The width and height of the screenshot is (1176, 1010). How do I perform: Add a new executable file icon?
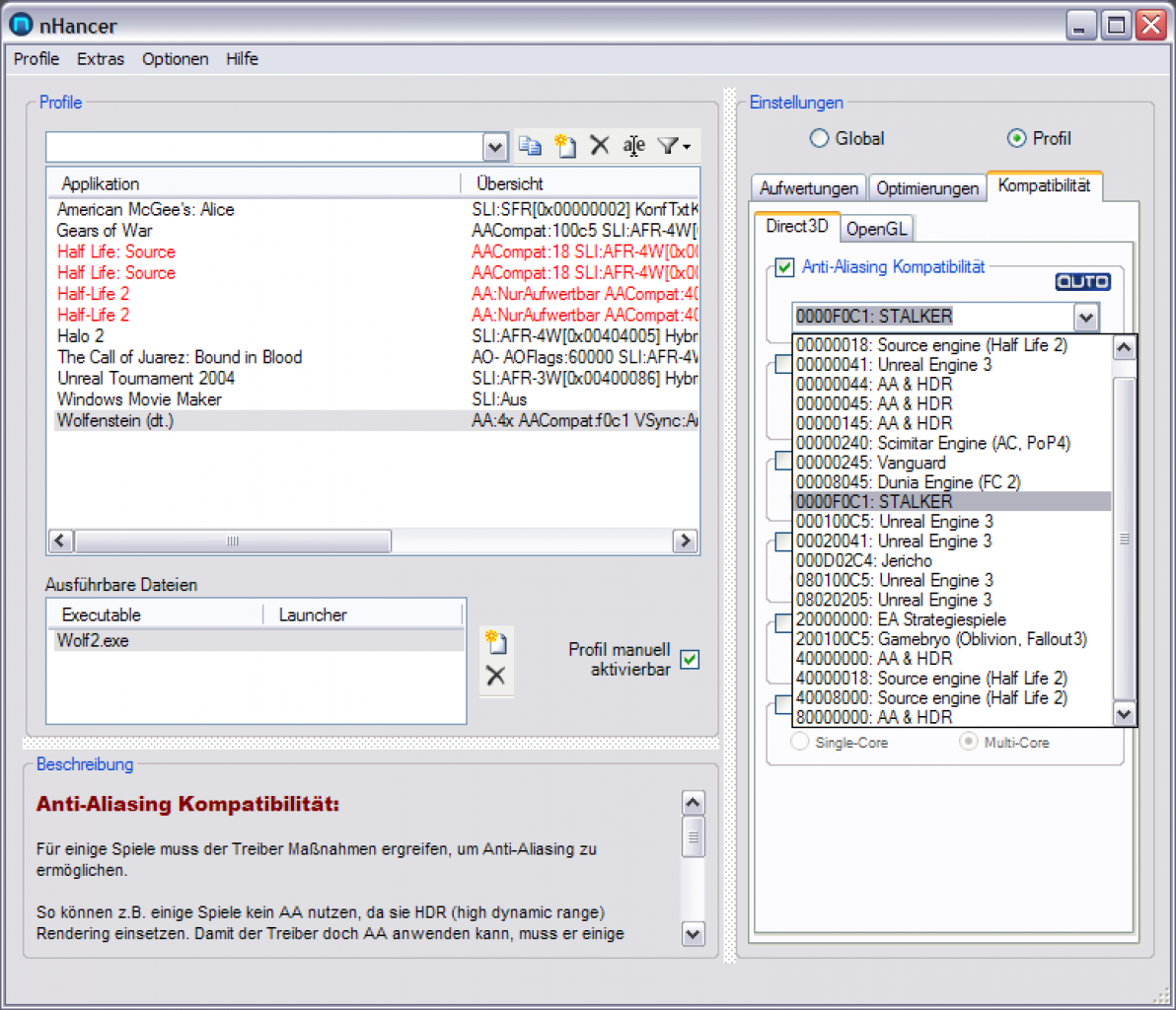point(495,642)
